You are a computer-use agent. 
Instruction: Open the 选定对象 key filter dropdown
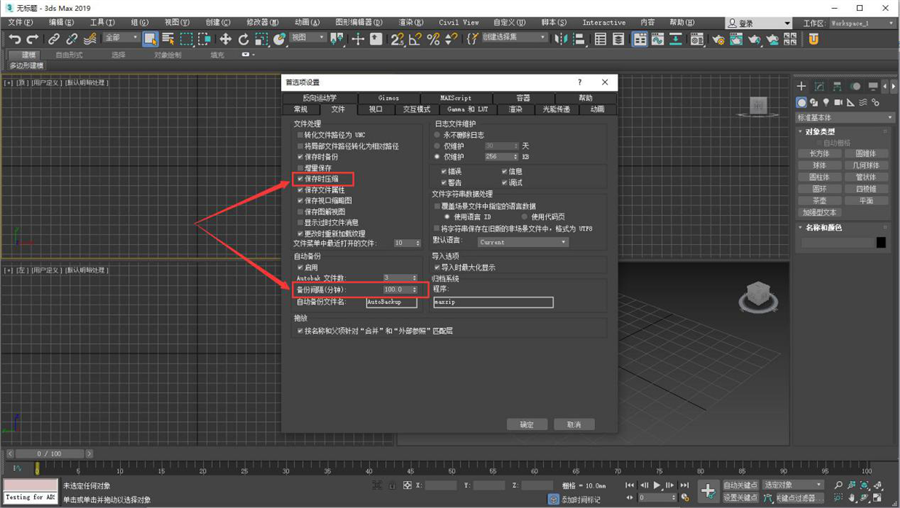[793, 485]
